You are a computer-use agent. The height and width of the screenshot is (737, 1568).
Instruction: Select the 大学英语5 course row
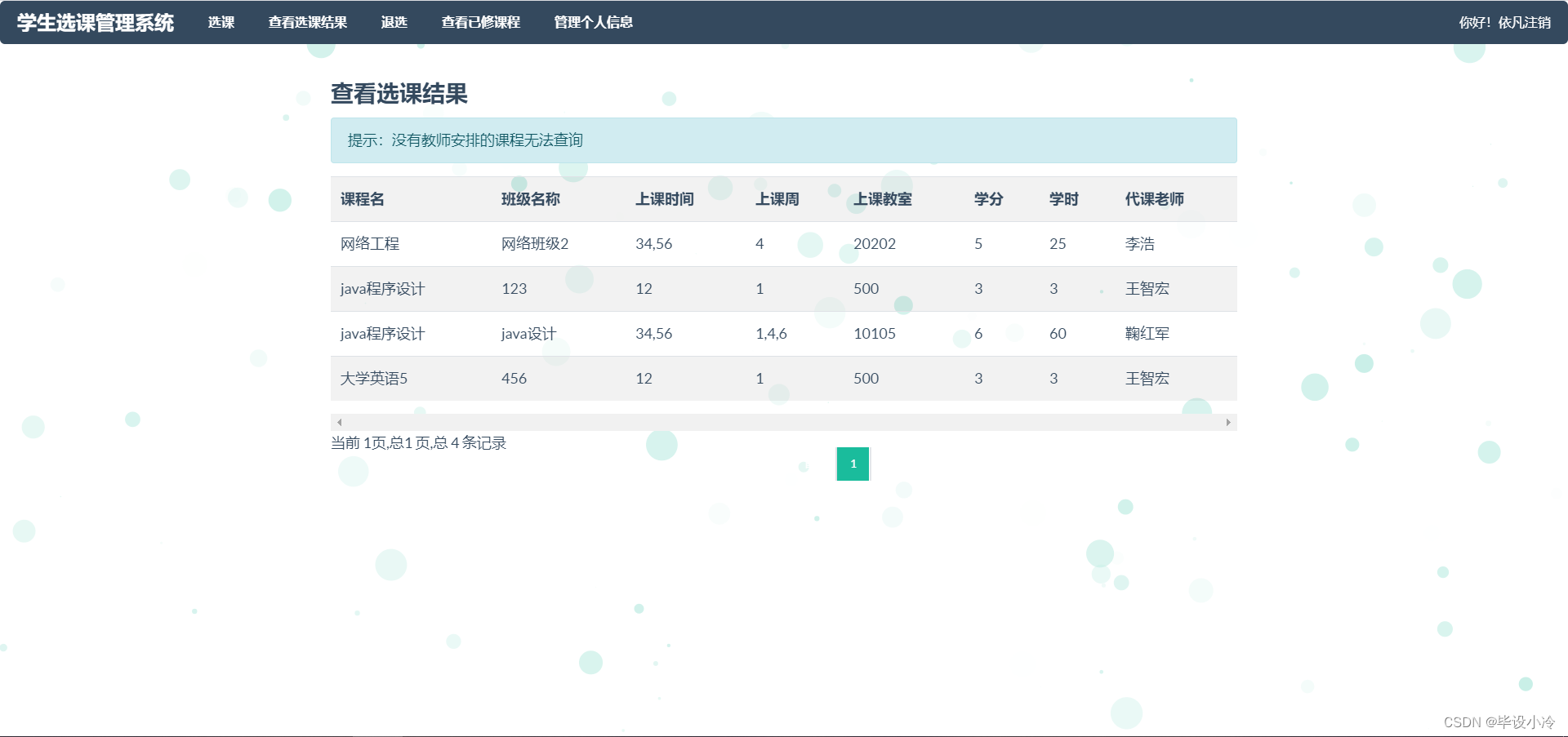373,378
